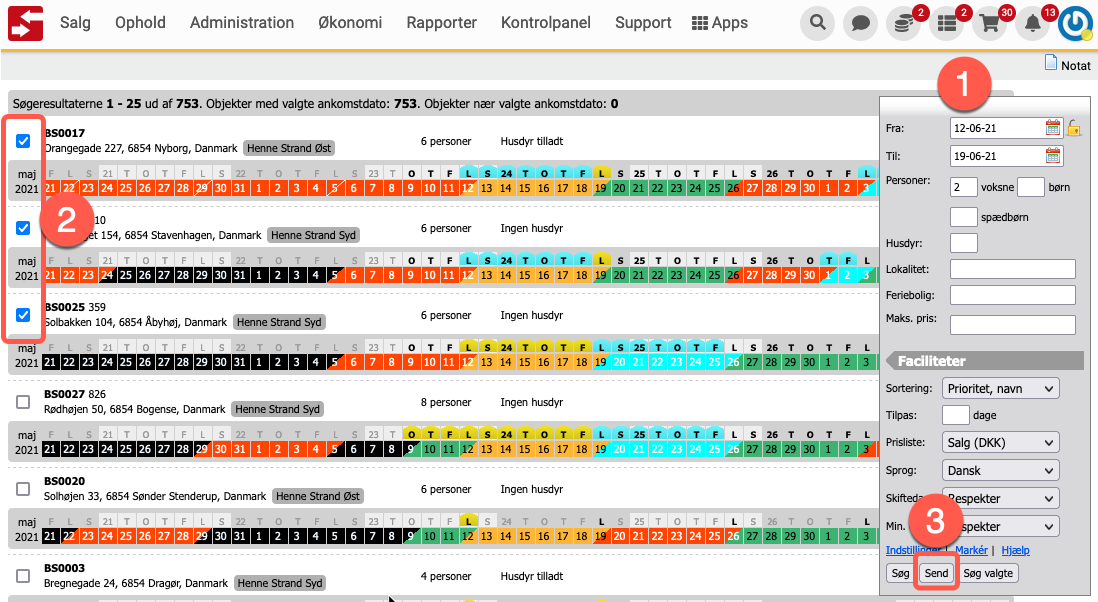The width and height of the screenshot is (1098, 602).
Task: Uncheck the BS0017 checkbox
Action: click(x=23, y=141)
